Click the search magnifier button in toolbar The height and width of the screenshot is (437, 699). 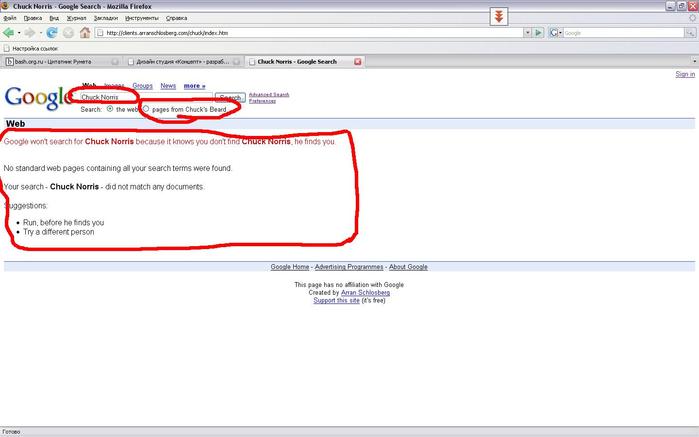tap(690, 33)
